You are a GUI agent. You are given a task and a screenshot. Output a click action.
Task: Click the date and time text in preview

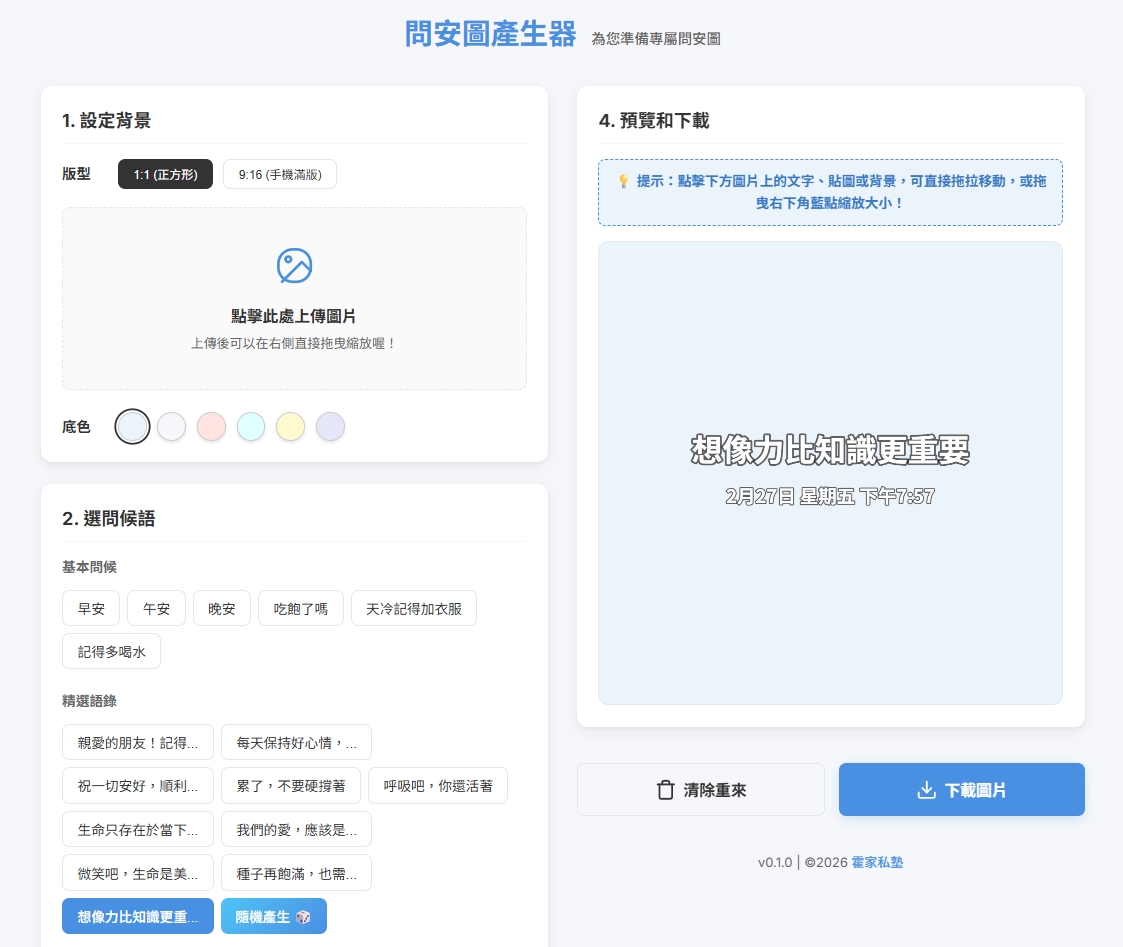pos(830,496)
